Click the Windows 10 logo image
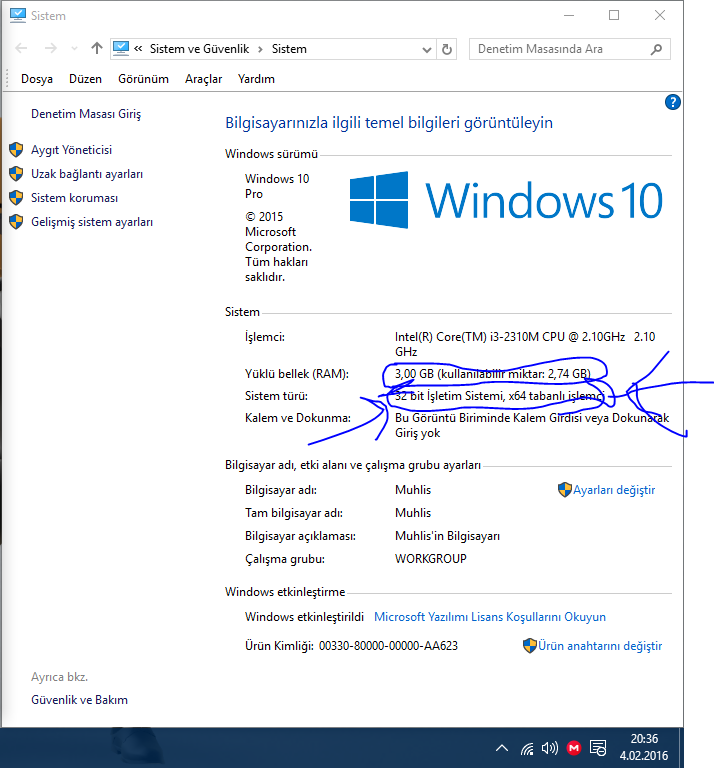This screenshot has width=714, height=768. pyautogui.click(x=506, y=200)
